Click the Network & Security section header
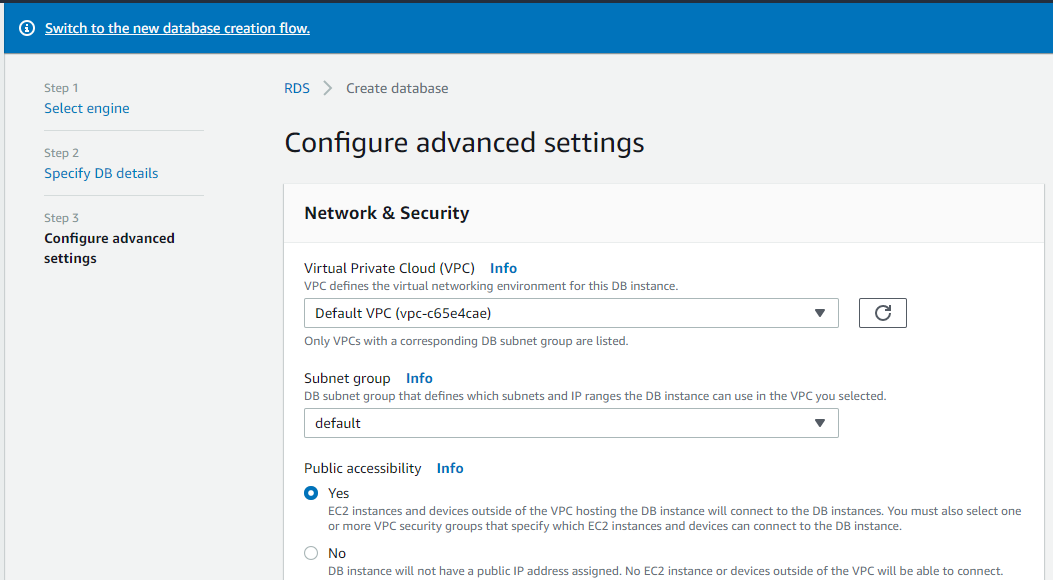This screenshot has height=580, width=1053. pyautogui.click(x=387, y=213)
